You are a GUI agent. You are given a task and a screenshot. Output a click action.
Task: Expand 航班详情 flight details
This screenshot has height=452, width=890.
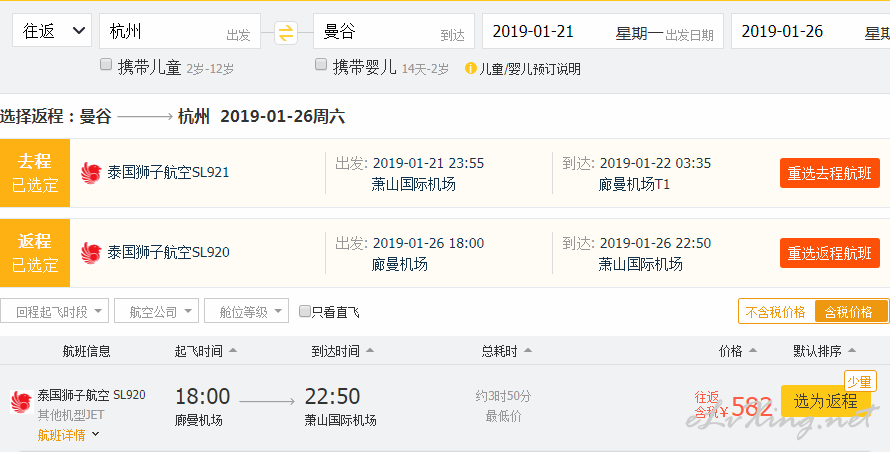coord(68,435)
